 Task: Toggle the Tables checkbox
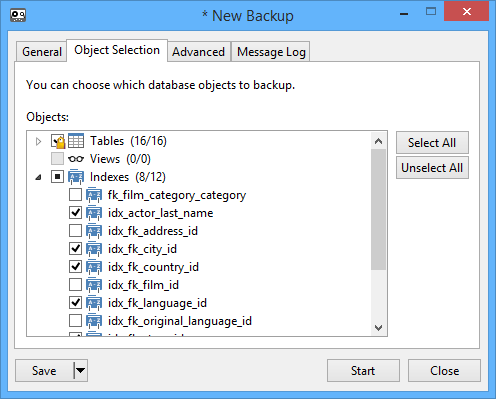pyautogui.click(x=57, y=141)
